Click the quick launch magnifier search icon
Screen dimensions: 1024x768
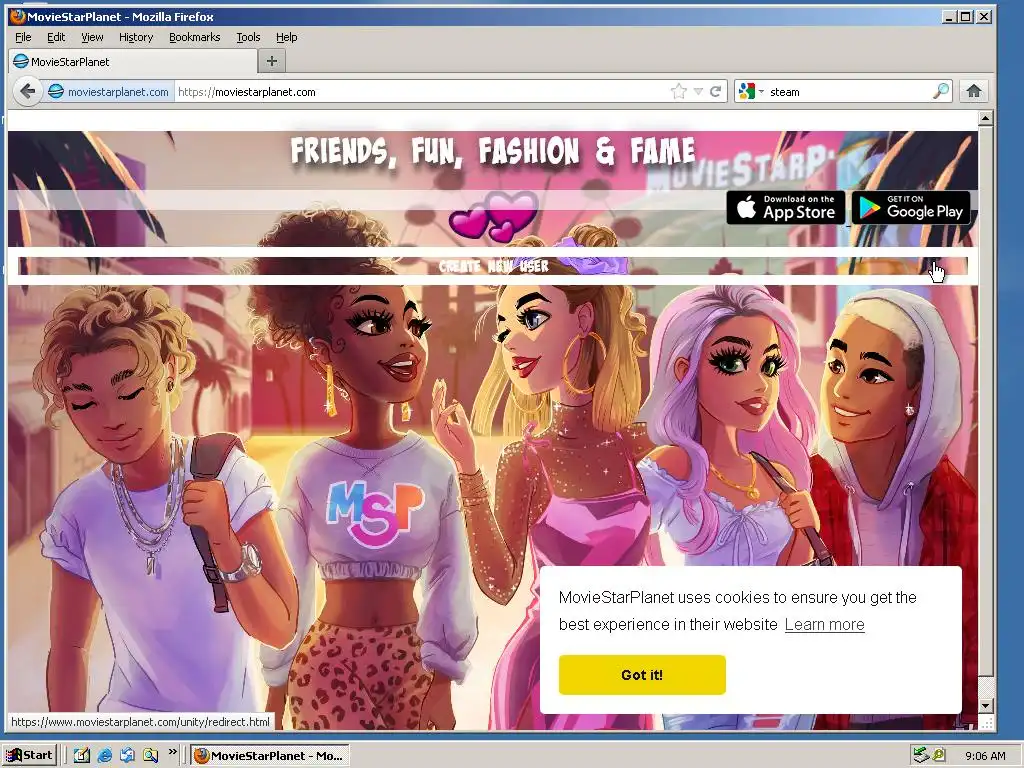click(x=151, y=755)
